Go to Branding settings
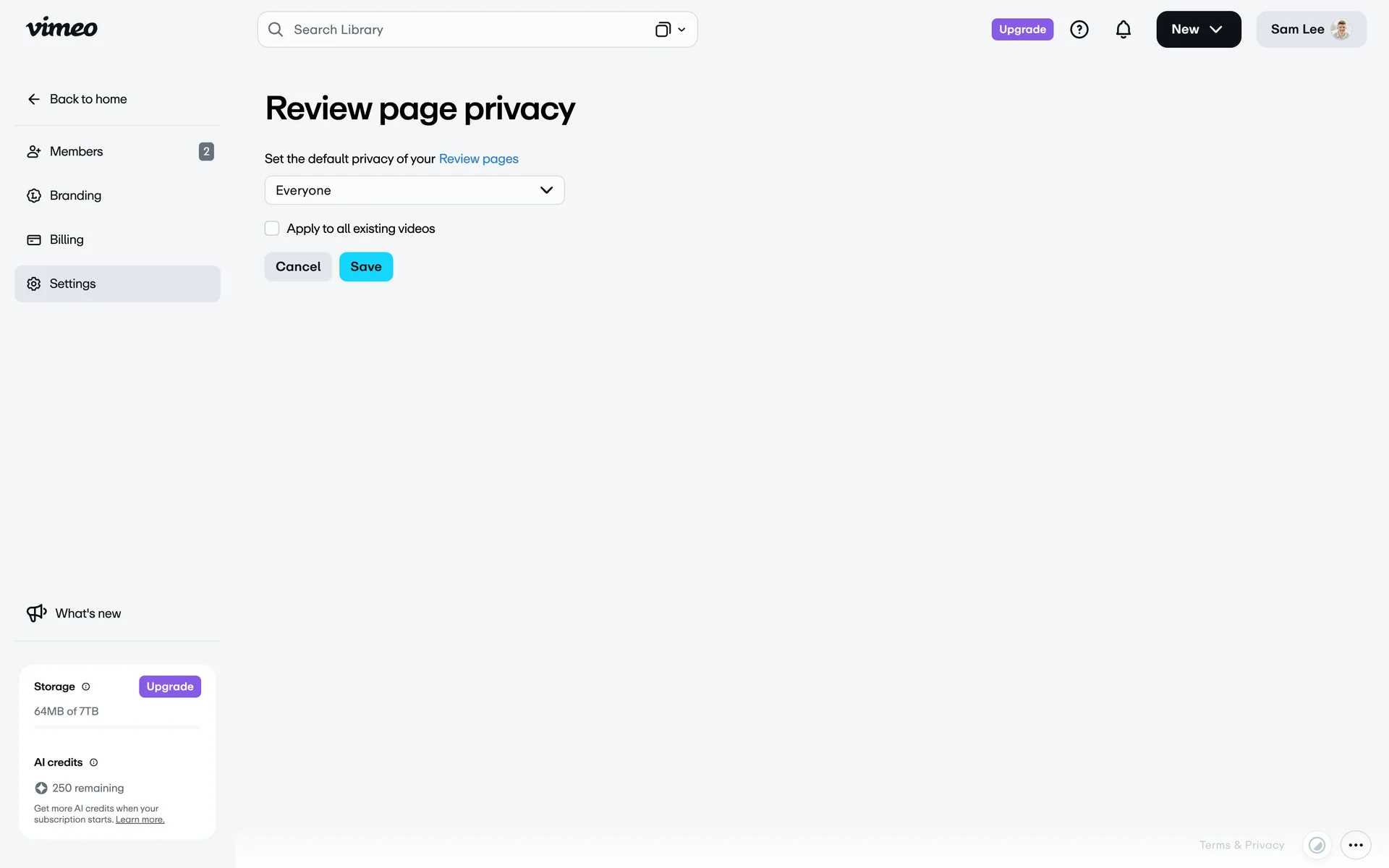Viewport: 1389px width, 868px height. (75, 195)
